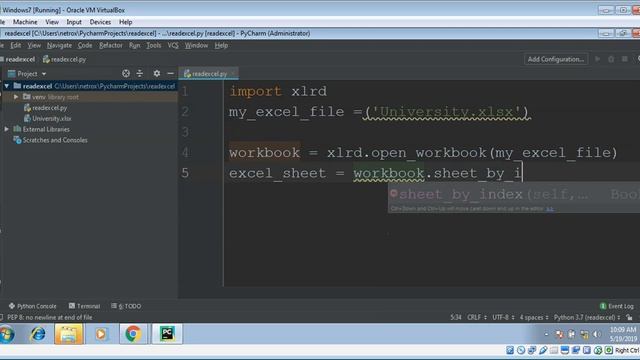
Task: Select University.xlsx in project tree
Action: click(x=51, y=118)
